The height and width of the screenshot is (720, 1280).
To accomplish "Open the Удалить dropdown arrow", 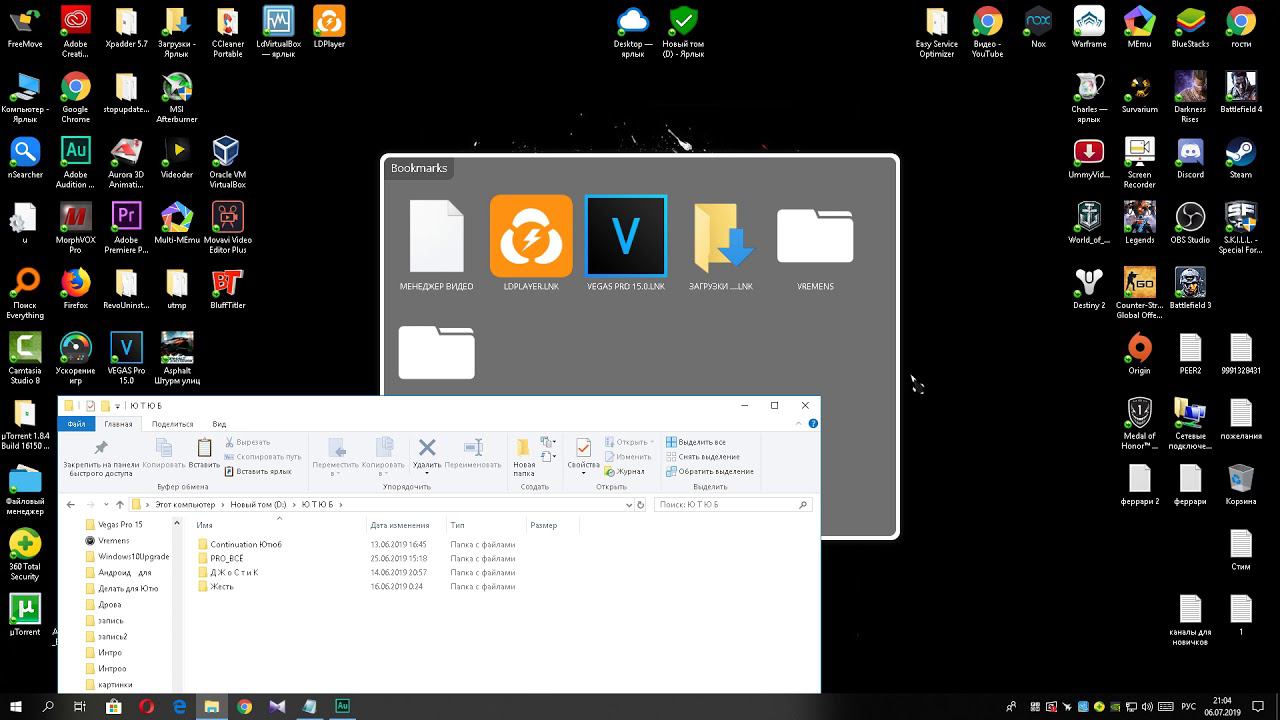I will [x=427, y=473].
